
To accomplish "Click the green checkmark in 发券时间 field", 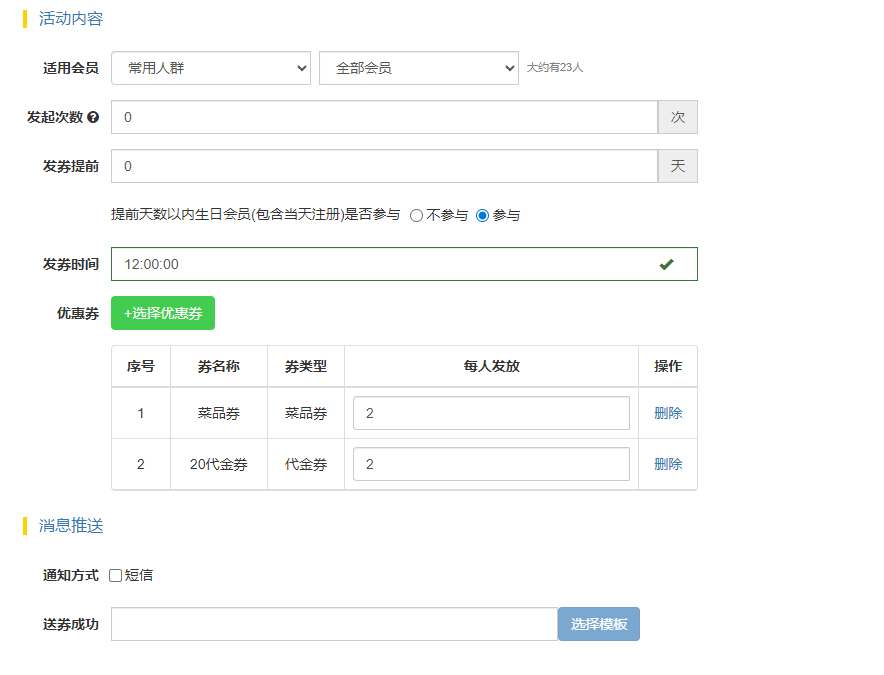I will point(666,264).
